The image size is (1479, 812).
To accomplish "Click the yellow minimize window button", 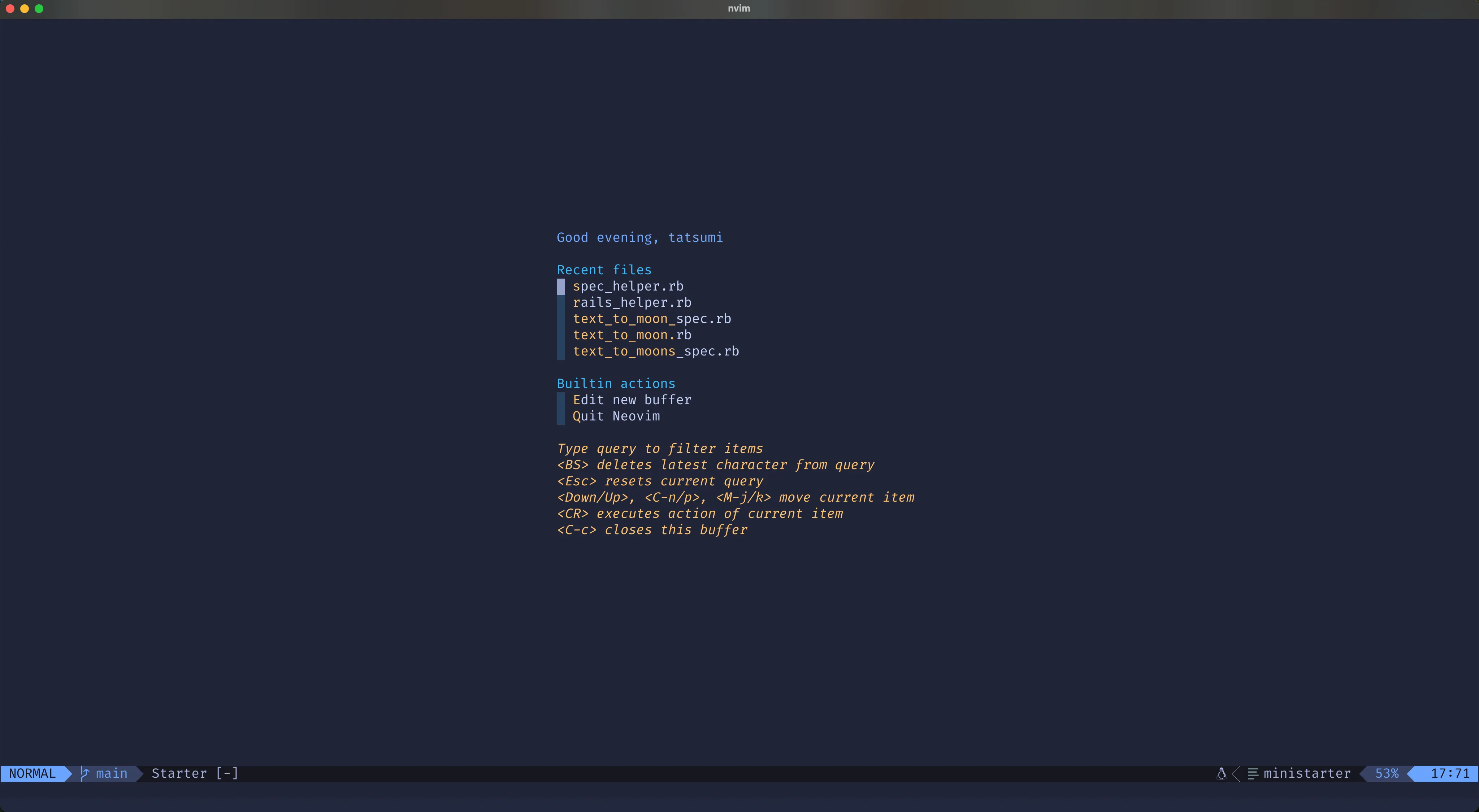I will pyautogui.click(x=24, y=9).
